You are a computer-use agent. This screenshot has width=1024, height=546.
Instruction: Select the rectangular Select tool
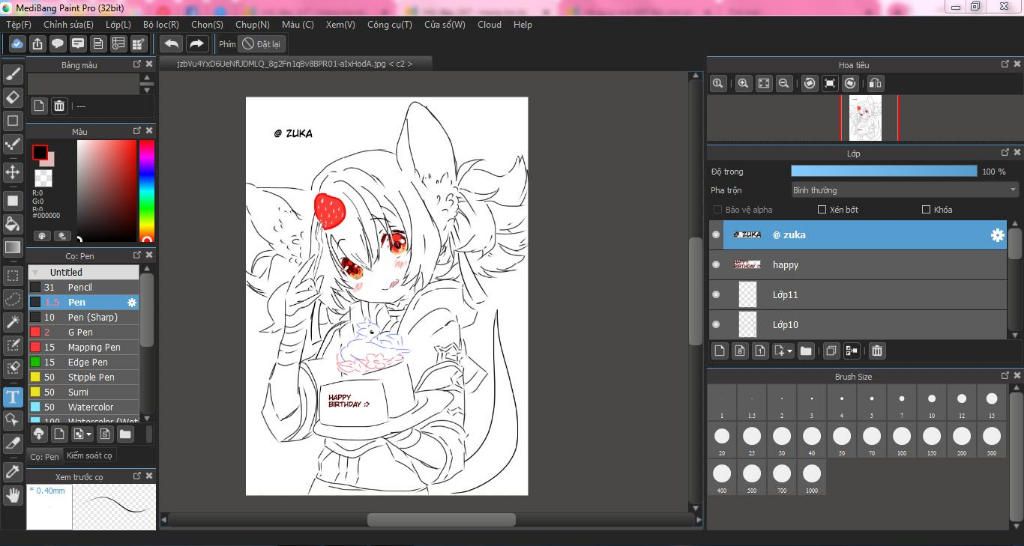coord(12,276)
